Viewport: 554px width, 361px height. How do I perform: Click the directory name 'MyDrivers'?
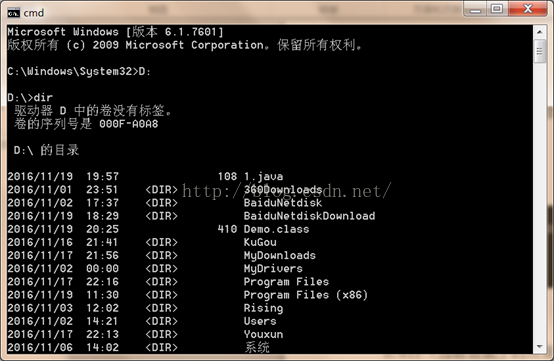273,268
